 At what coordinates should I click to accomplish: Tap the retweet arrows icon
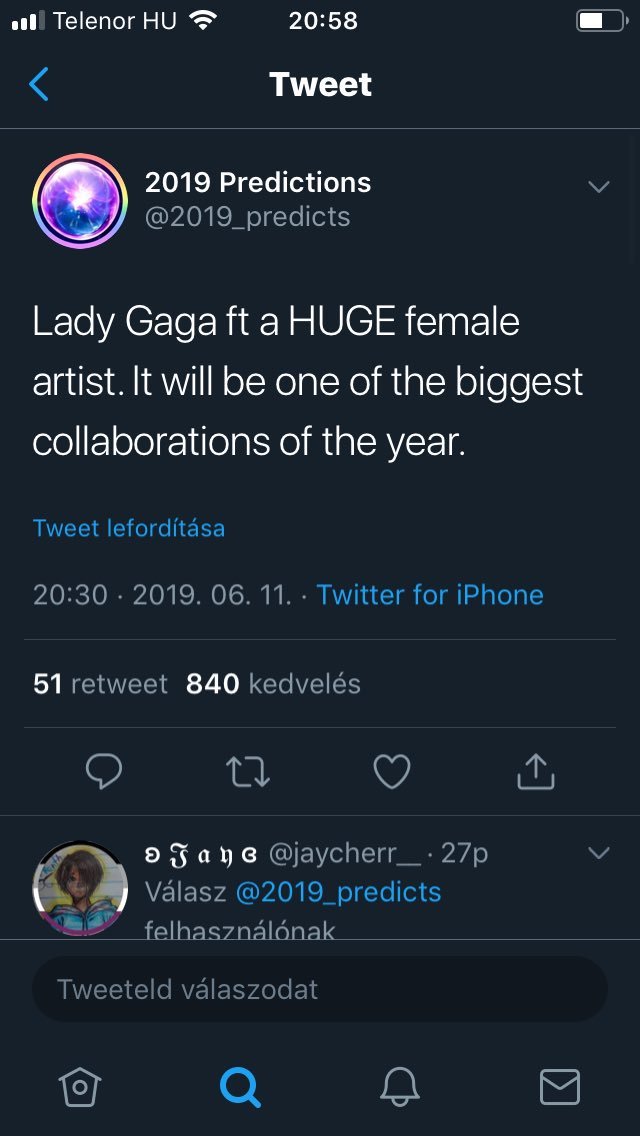pyautogui.click(x=248, y=771)
